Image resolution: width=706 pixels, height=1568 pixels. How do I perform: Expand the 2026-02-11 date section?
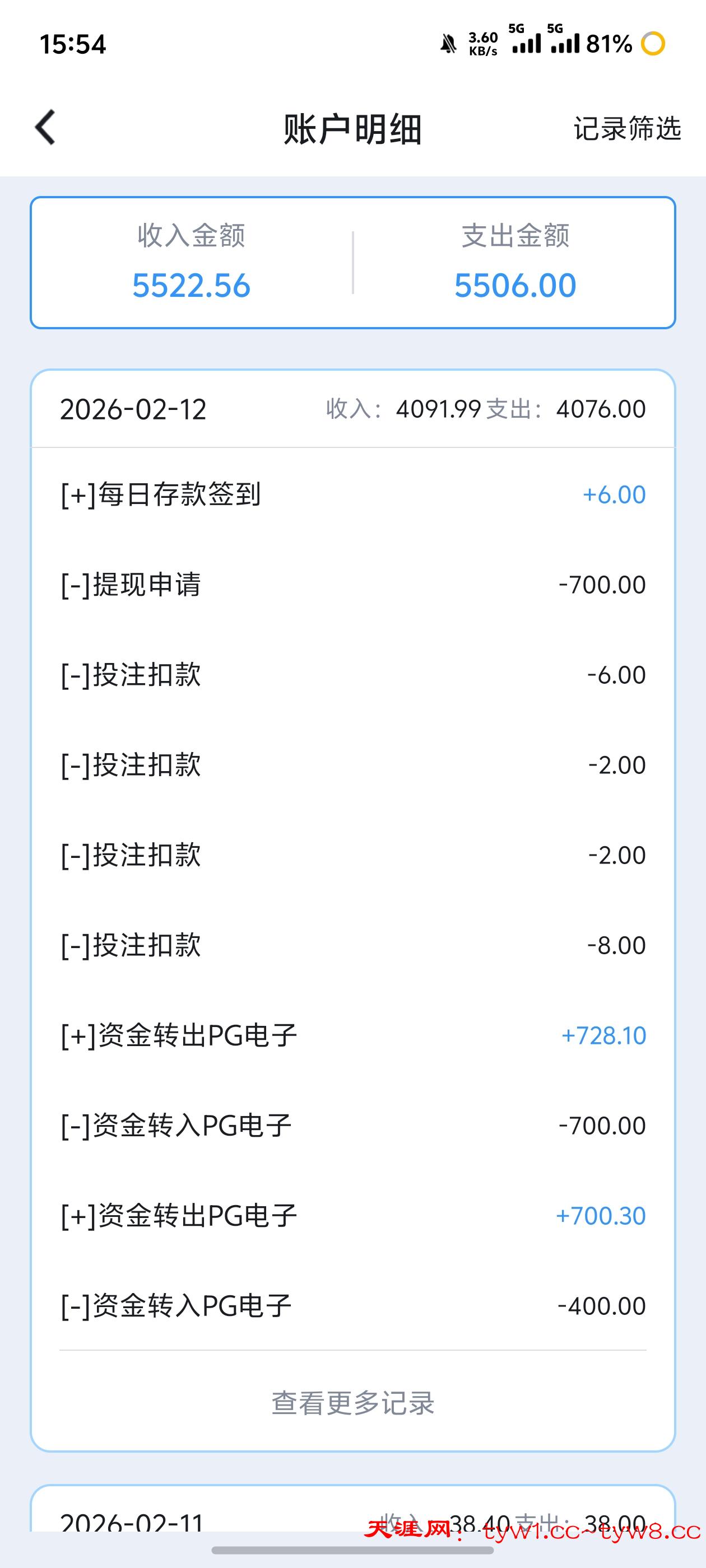132,1522
